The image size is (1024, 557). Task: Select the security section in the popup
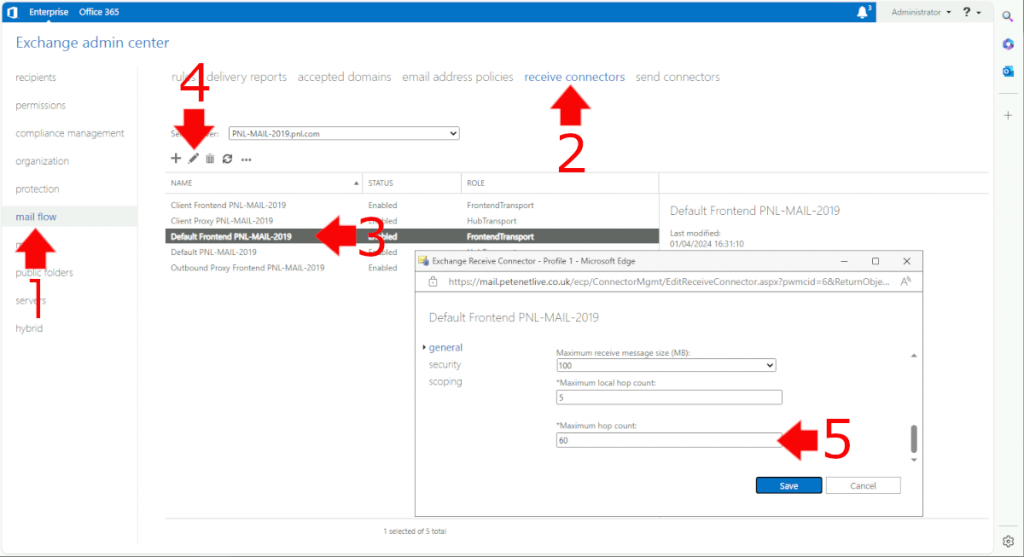coord(445,365)
